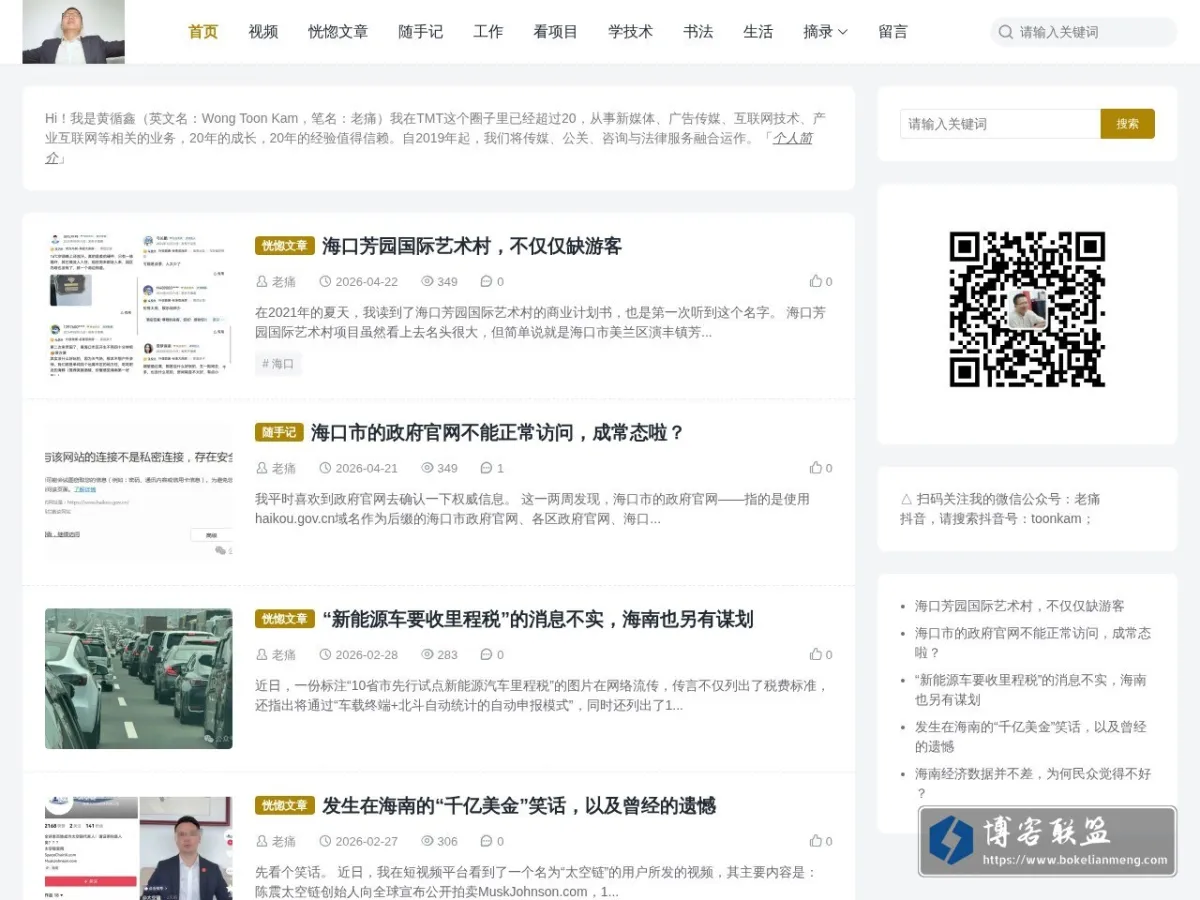Open the 书法 menu item

[698, 31]
